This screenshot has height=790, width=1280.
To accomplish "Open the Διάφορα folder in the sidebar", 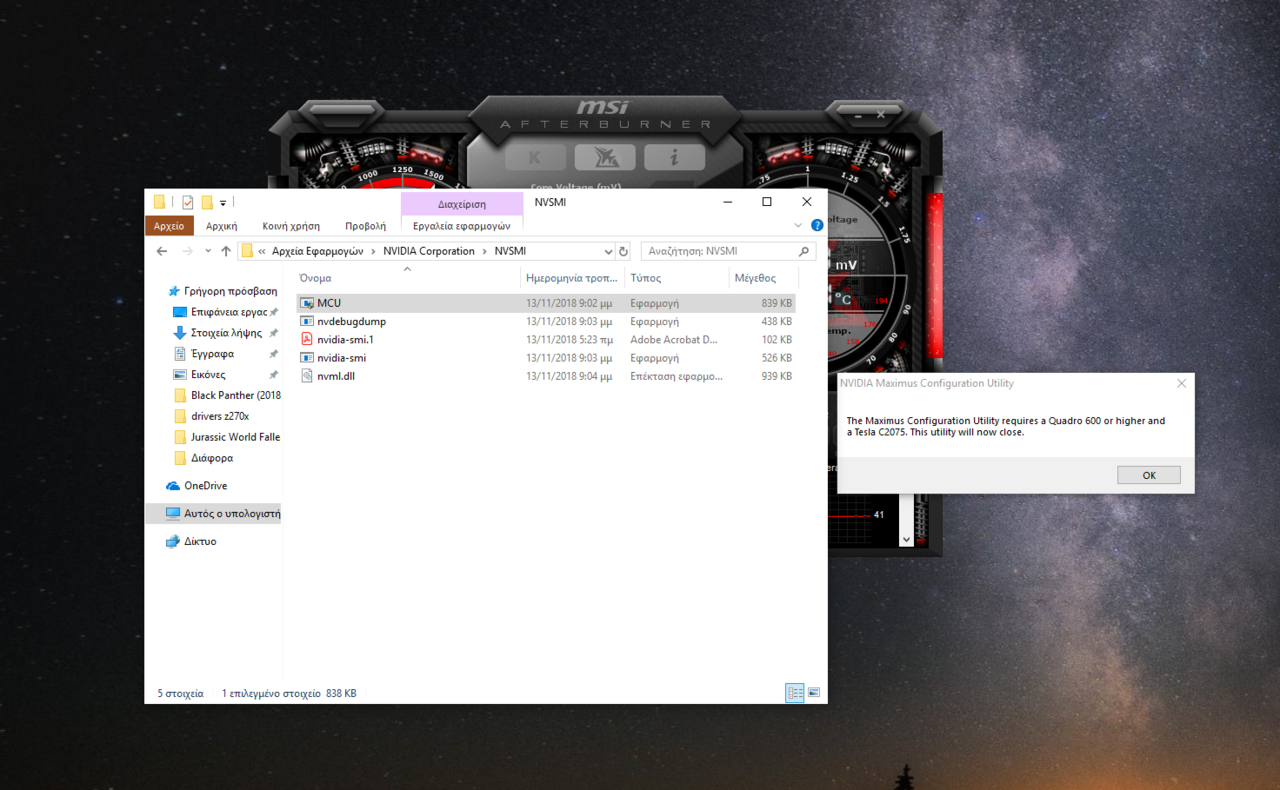I will 211,458.
